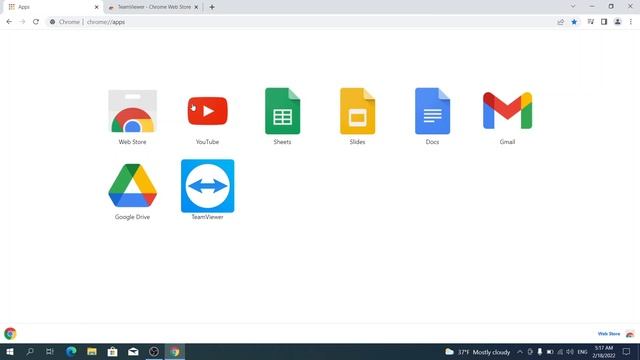This screenshot has height=360, width=640.
Task: Open the Chrome profile avatar menu
Action: point(618,22)
